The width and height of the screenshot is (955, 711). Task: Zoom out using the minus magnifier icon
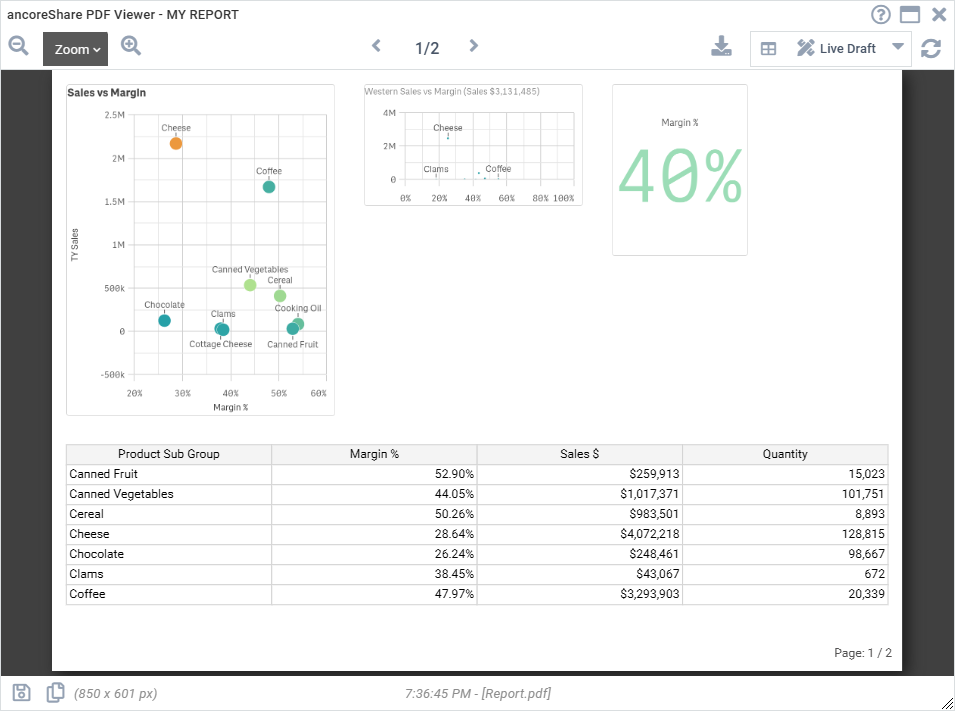click(18, 46)
